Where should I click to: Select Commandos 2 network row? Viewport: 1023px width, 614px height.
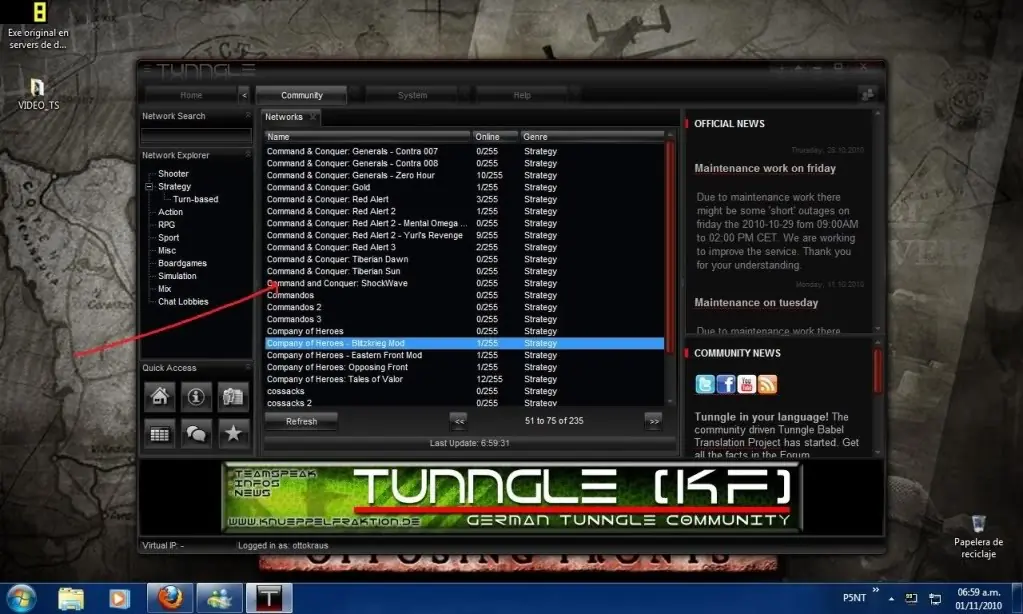(x=465, y=307)
